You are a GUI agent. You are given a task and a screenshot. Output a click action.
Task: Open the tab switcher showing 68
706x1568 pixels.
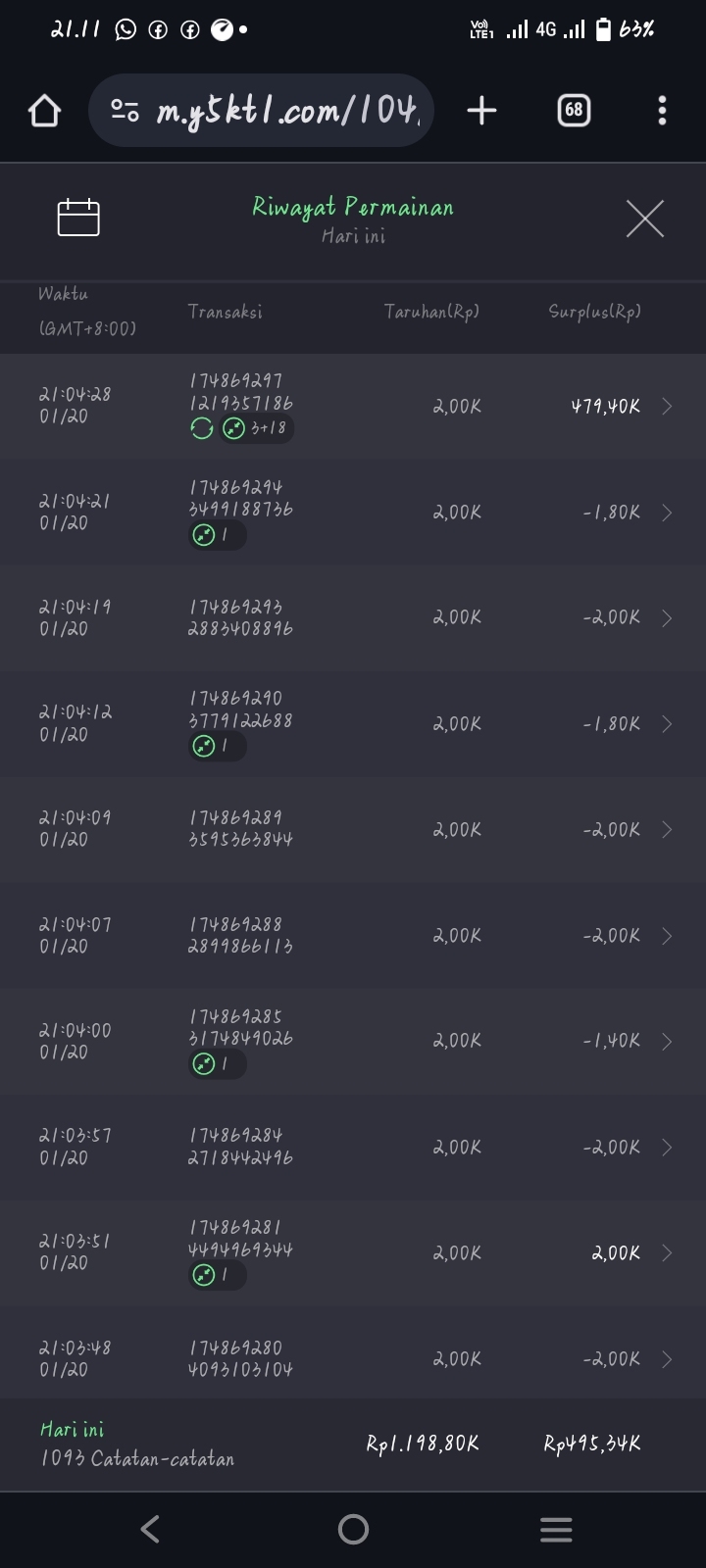[574, 111]
